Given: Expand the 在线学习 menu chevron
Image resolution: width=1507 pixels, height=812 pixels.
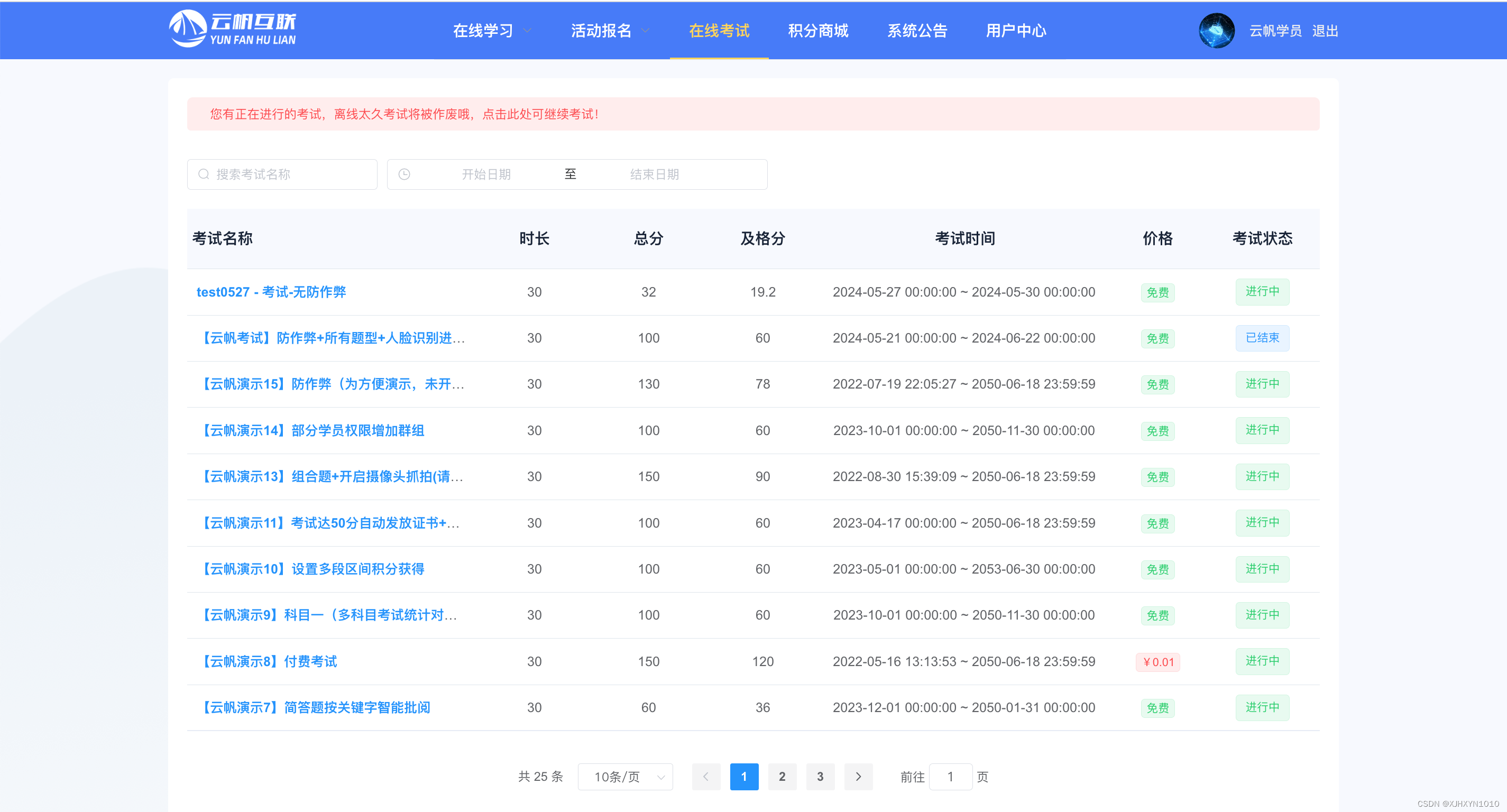Looking at the screenshot, I should coord(527,31).
